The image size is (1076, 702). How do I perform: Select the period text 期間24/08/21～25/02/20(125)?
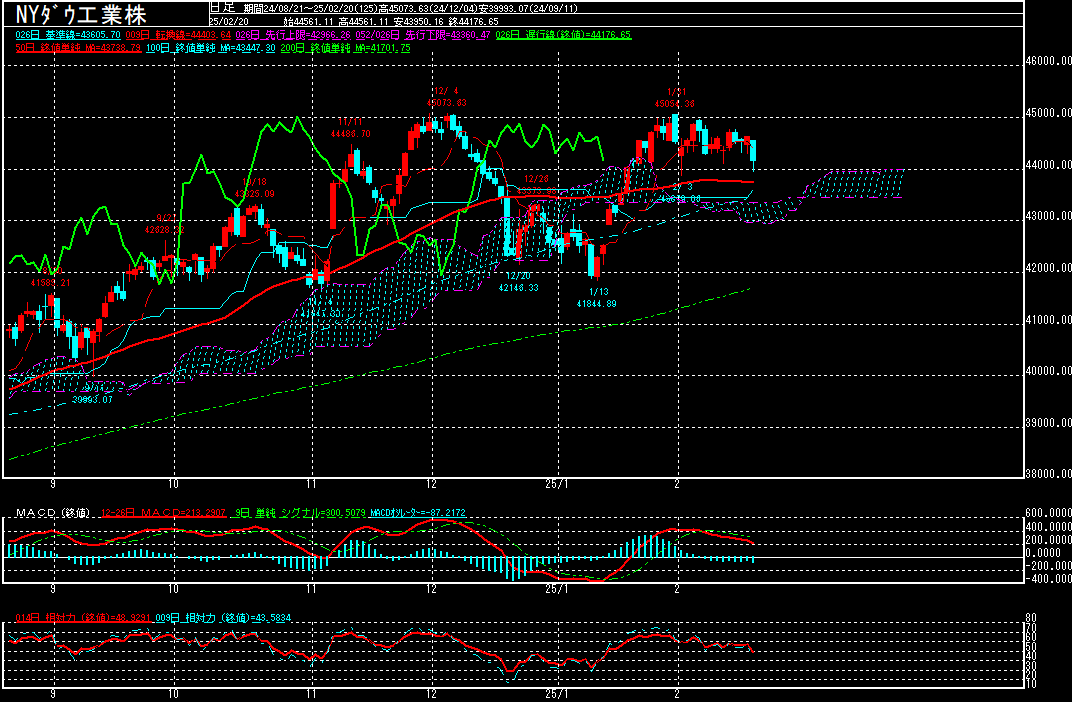coord(311,8)
